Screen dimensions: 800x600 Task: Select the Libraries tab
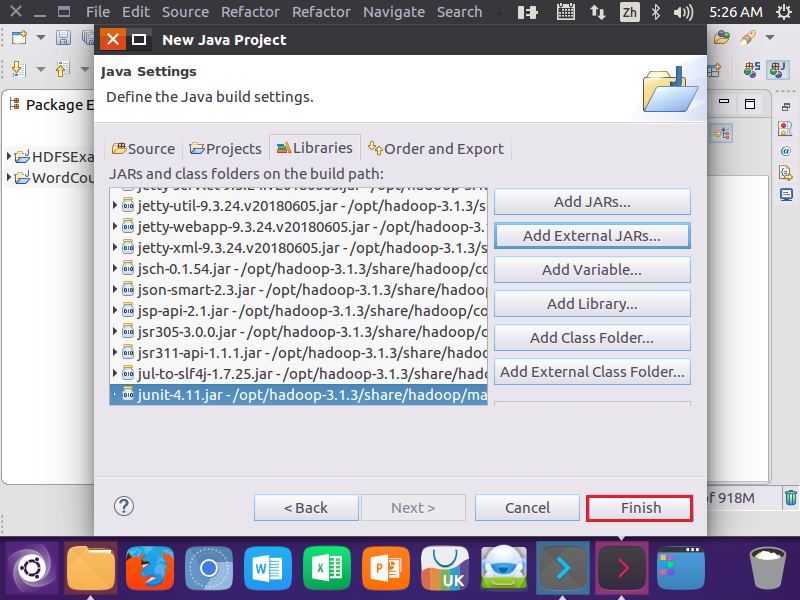[315, 148]
